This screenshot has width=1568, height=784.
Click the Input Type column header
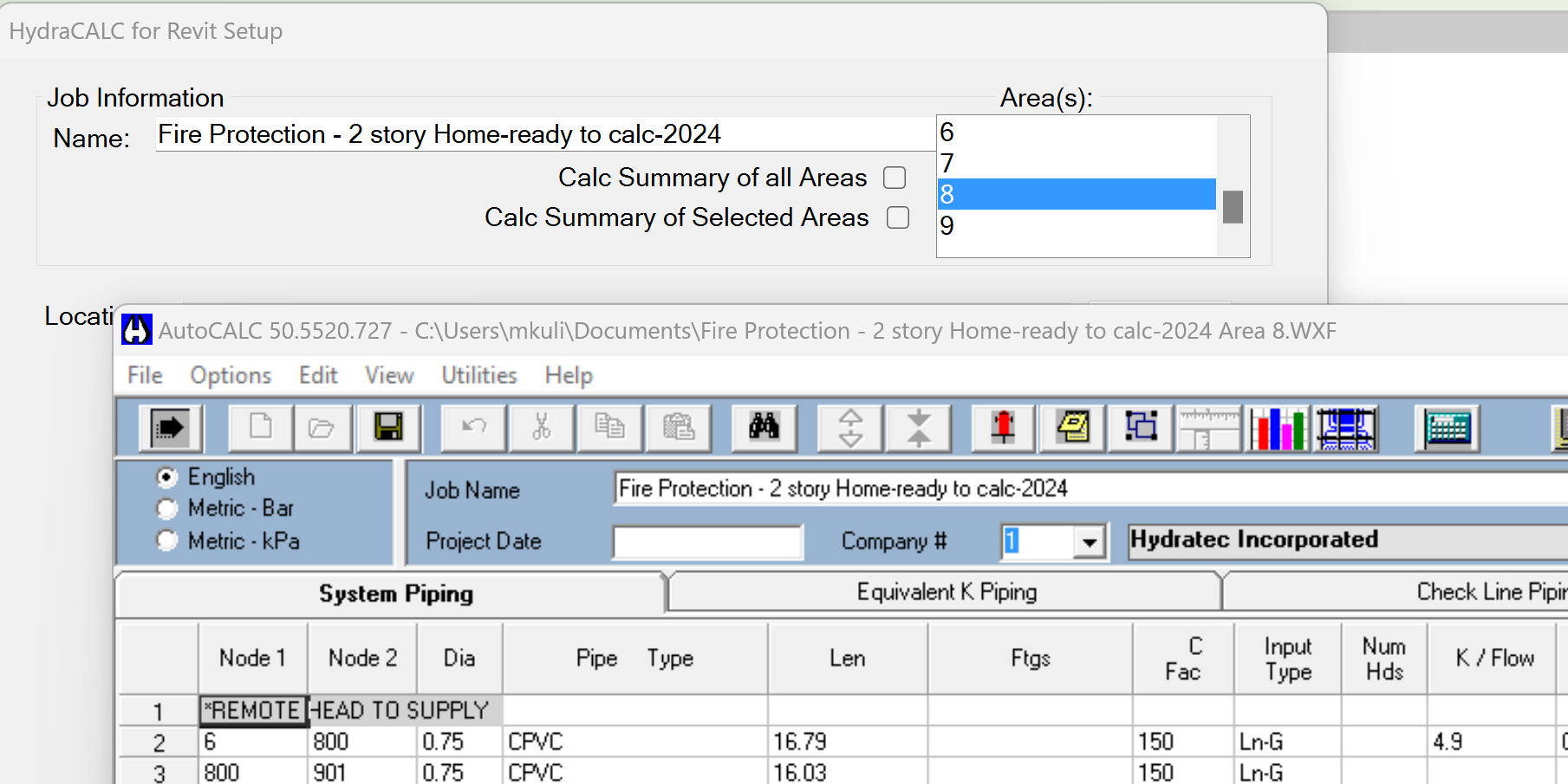point(1288,658)
